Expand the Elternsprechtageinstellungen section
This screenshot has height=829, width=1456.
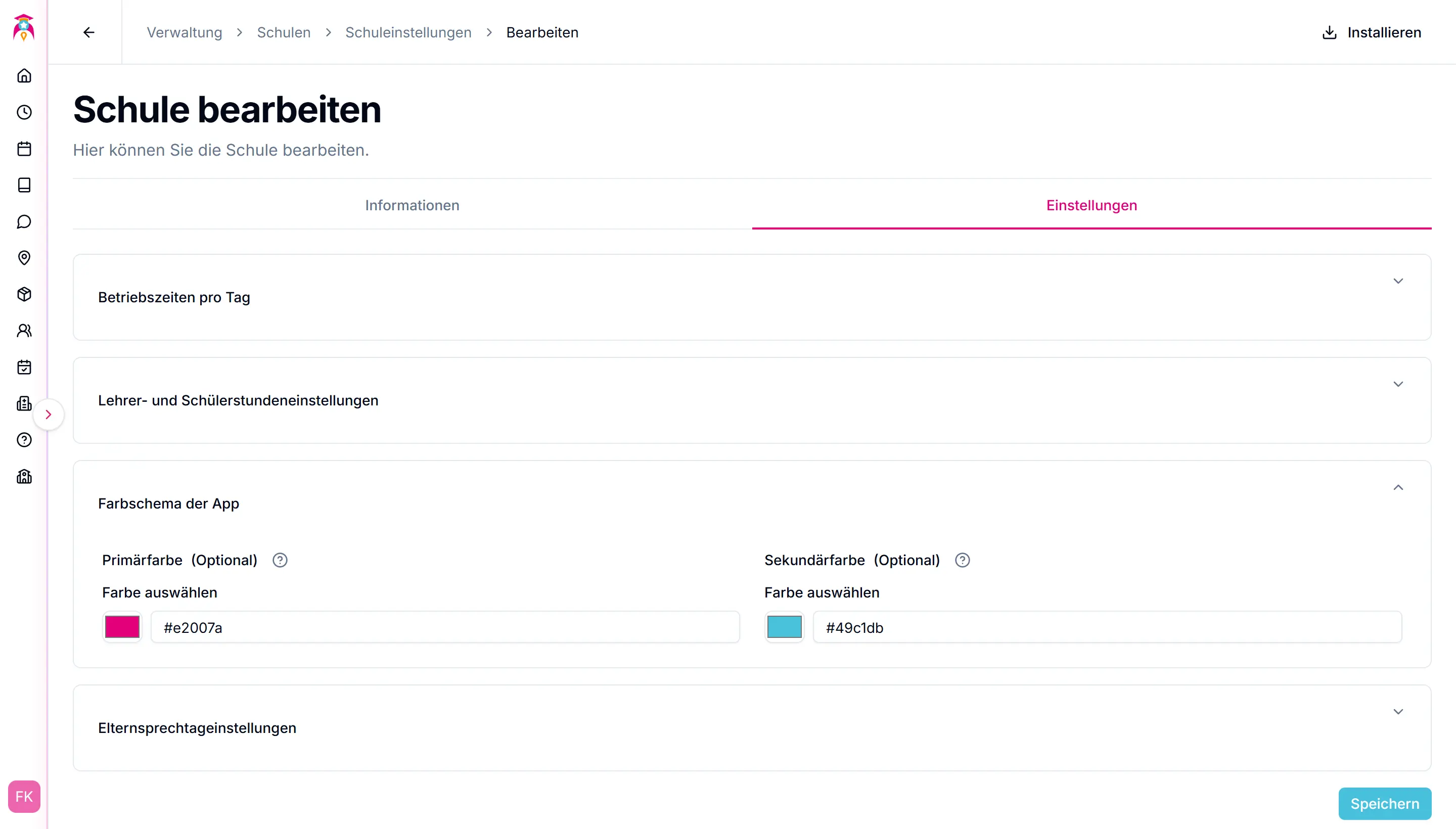point(1397,712)
